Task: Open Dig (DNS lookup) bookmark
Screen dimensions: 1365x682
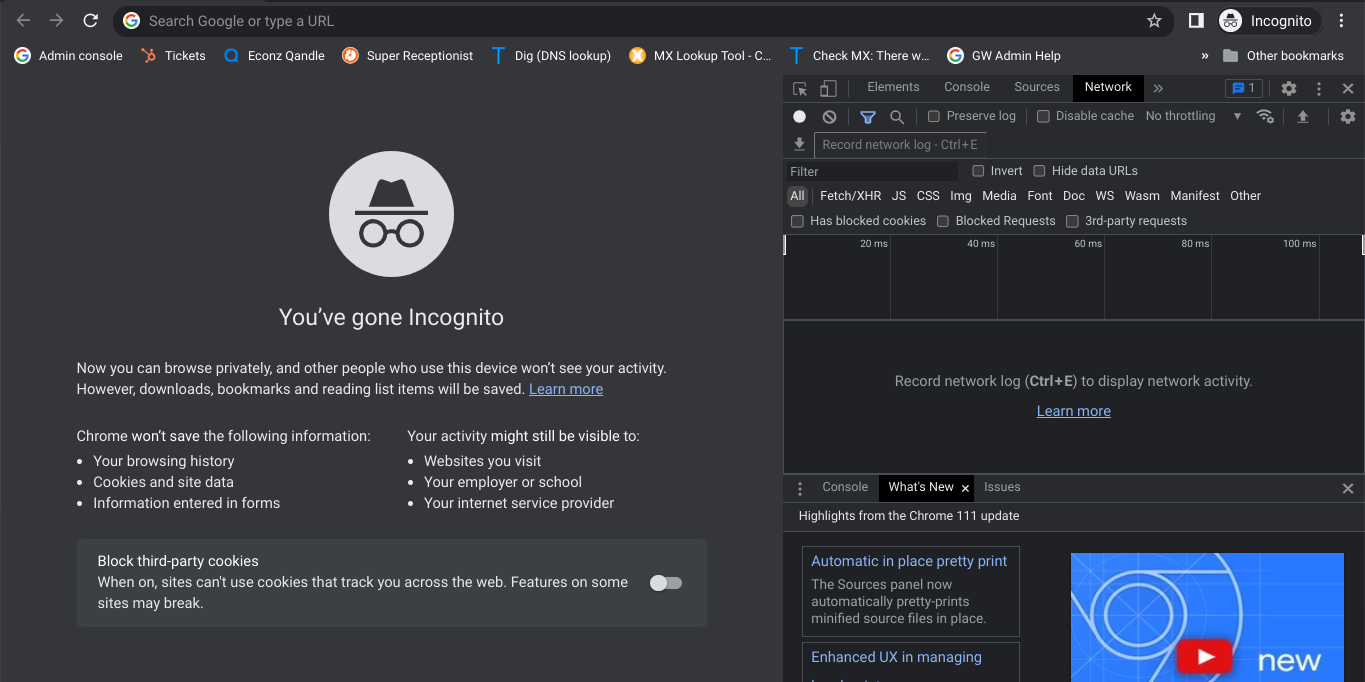Action: [x=550, y=56]
